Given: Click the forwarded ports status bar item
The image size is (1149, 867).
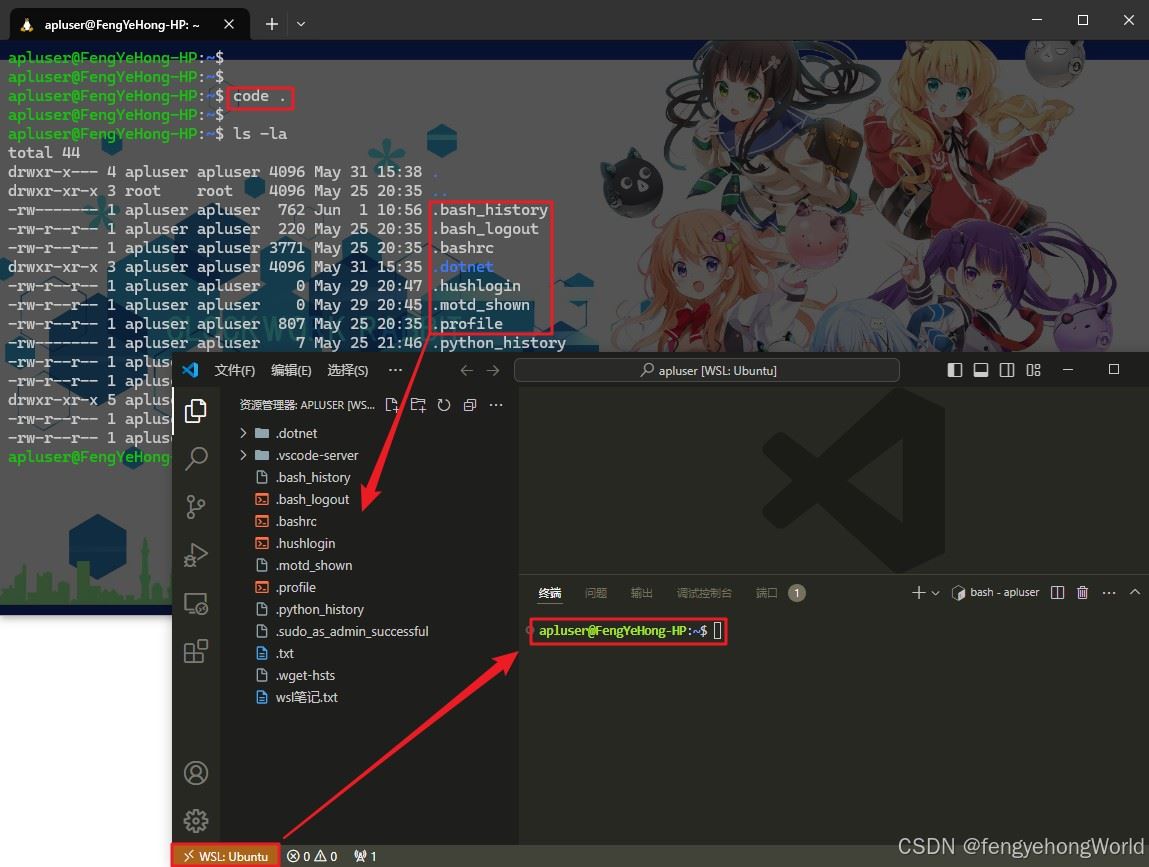Looking at the screenshot, I should point(365,856).
